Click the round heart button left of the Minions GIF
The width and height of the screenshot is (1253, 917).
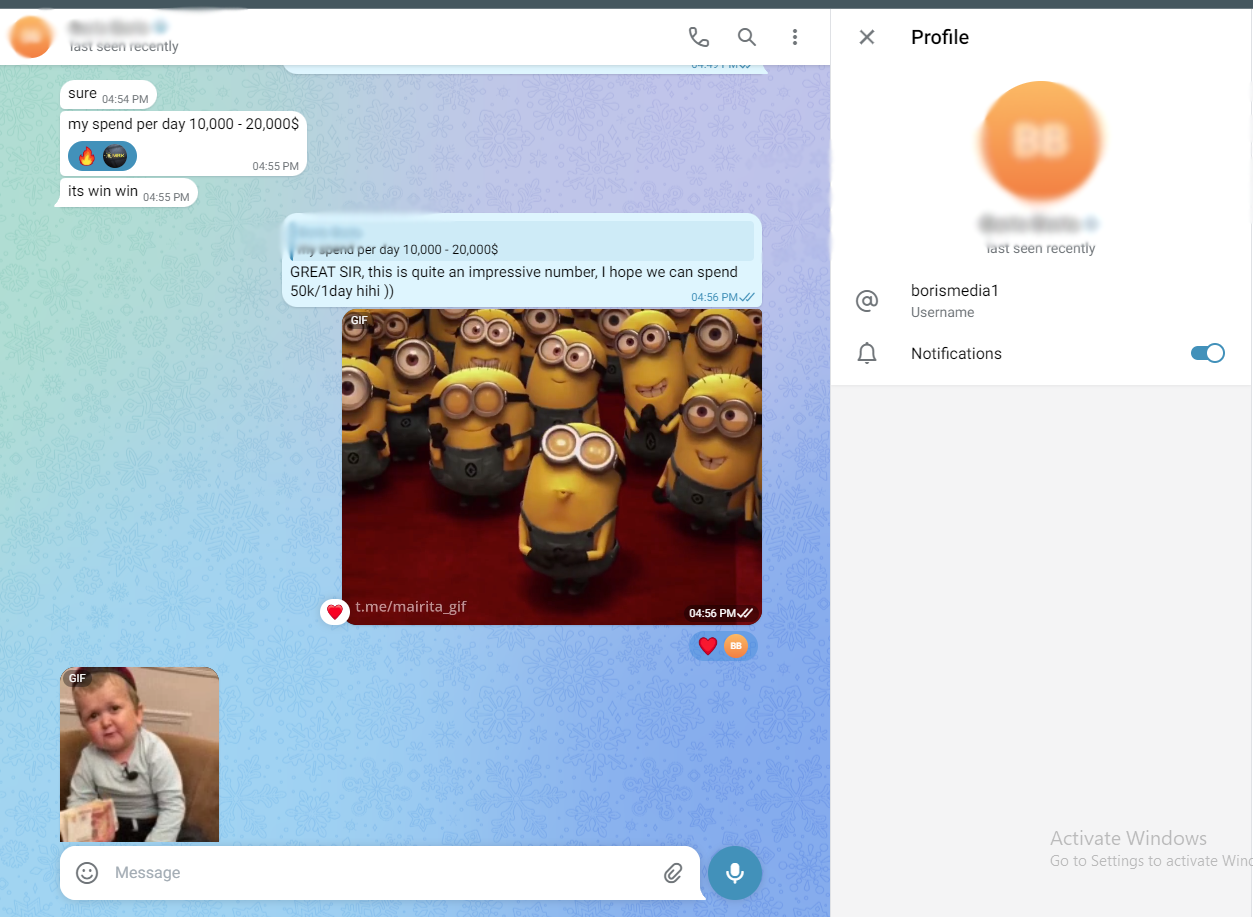pyautogui.click(x=335, y=611)
